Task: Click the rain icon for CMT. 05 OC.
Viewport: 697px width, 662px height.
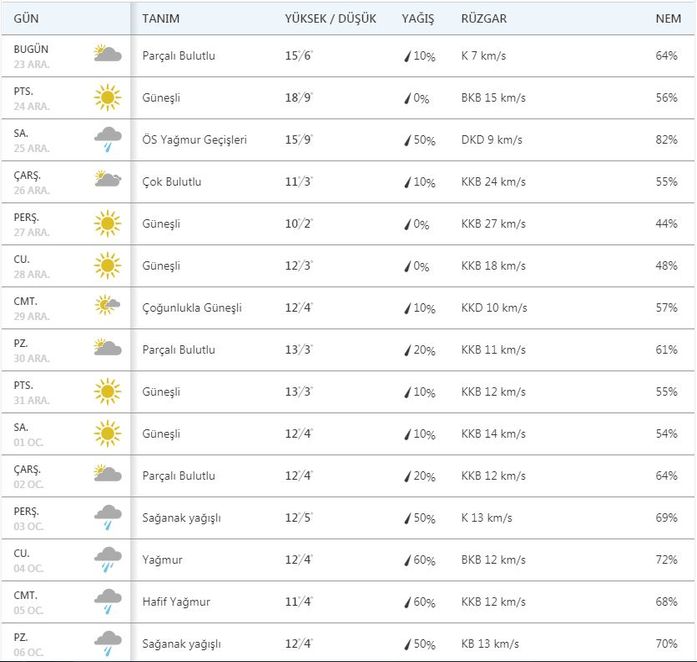Action: pos(107,601)
